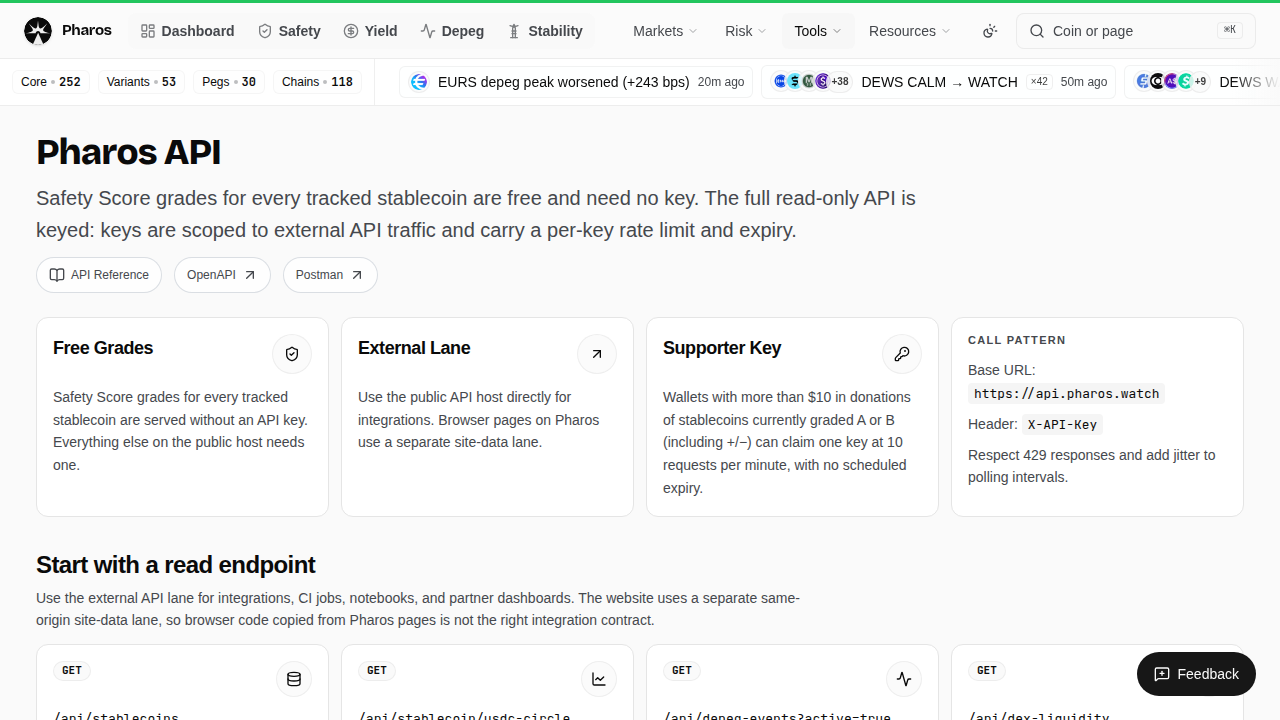This screenshot has height=720, width=1280.
Task: Click the coin icon cluster beside DEWS CALM → WATCH
Action: (x=811, y=82)
